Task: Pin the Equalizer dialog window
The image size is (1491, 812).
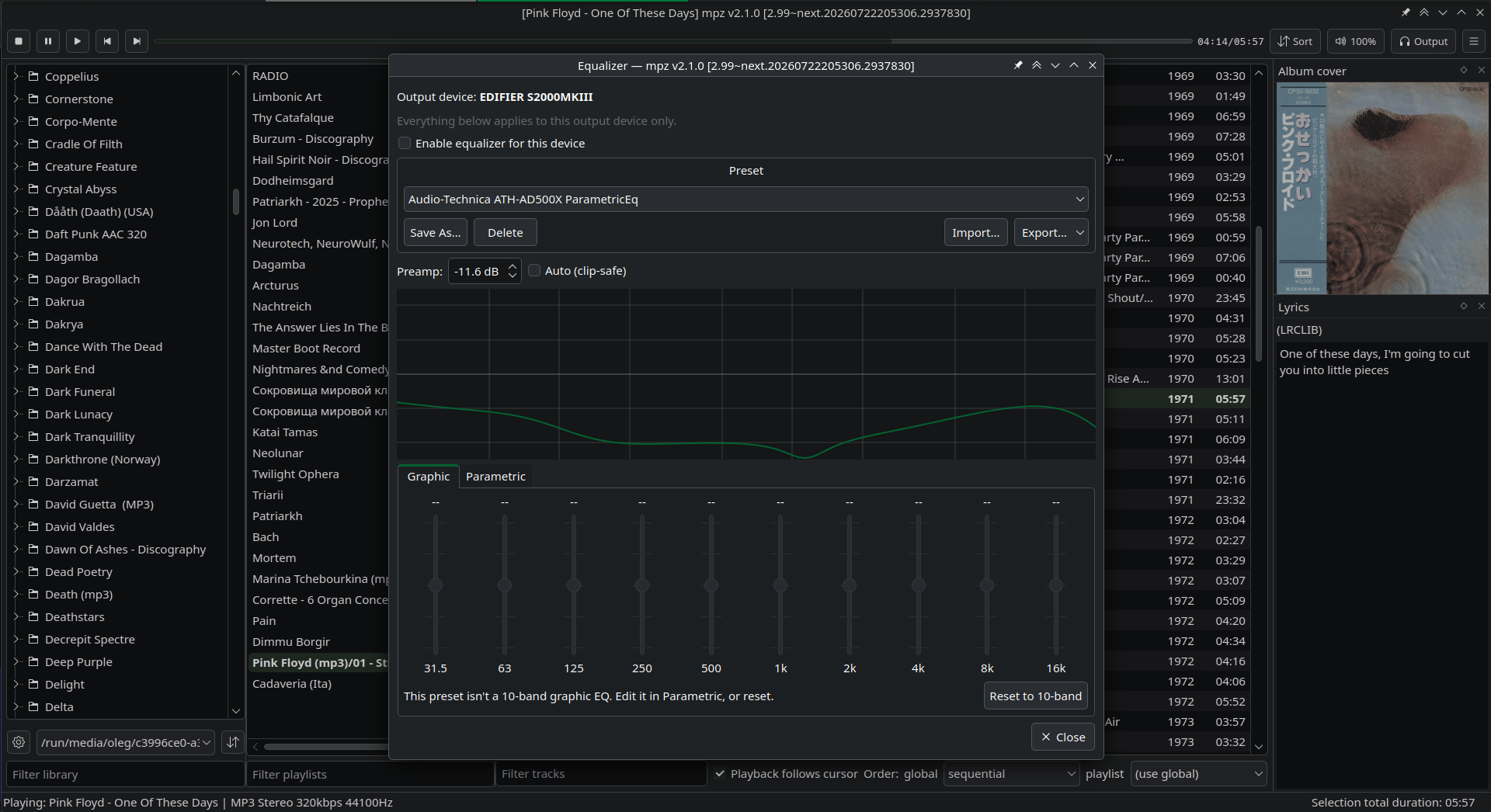Action: tap(1018, 65)
